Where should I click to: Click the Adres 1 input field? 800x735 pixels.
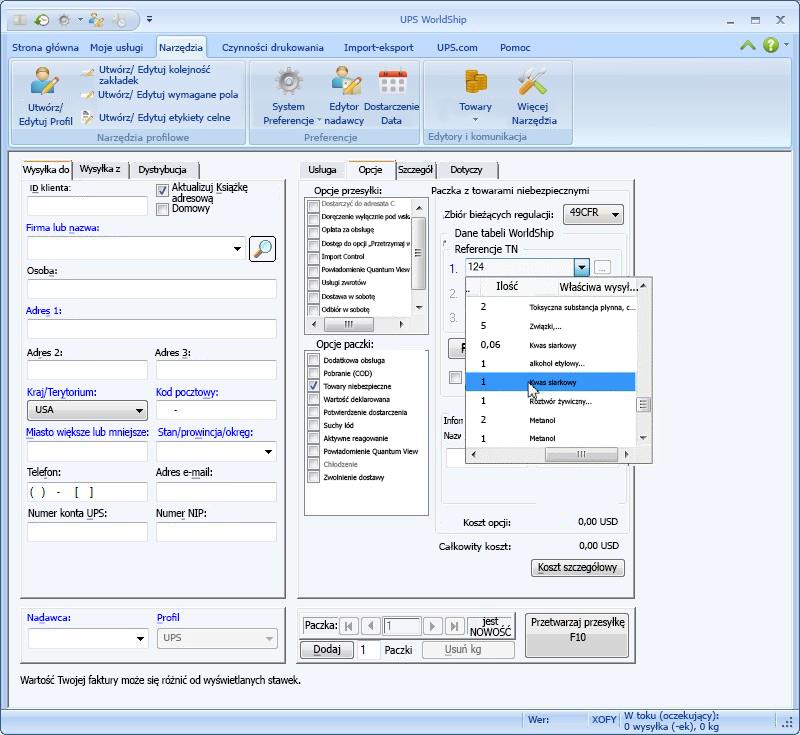click(152, 329)
